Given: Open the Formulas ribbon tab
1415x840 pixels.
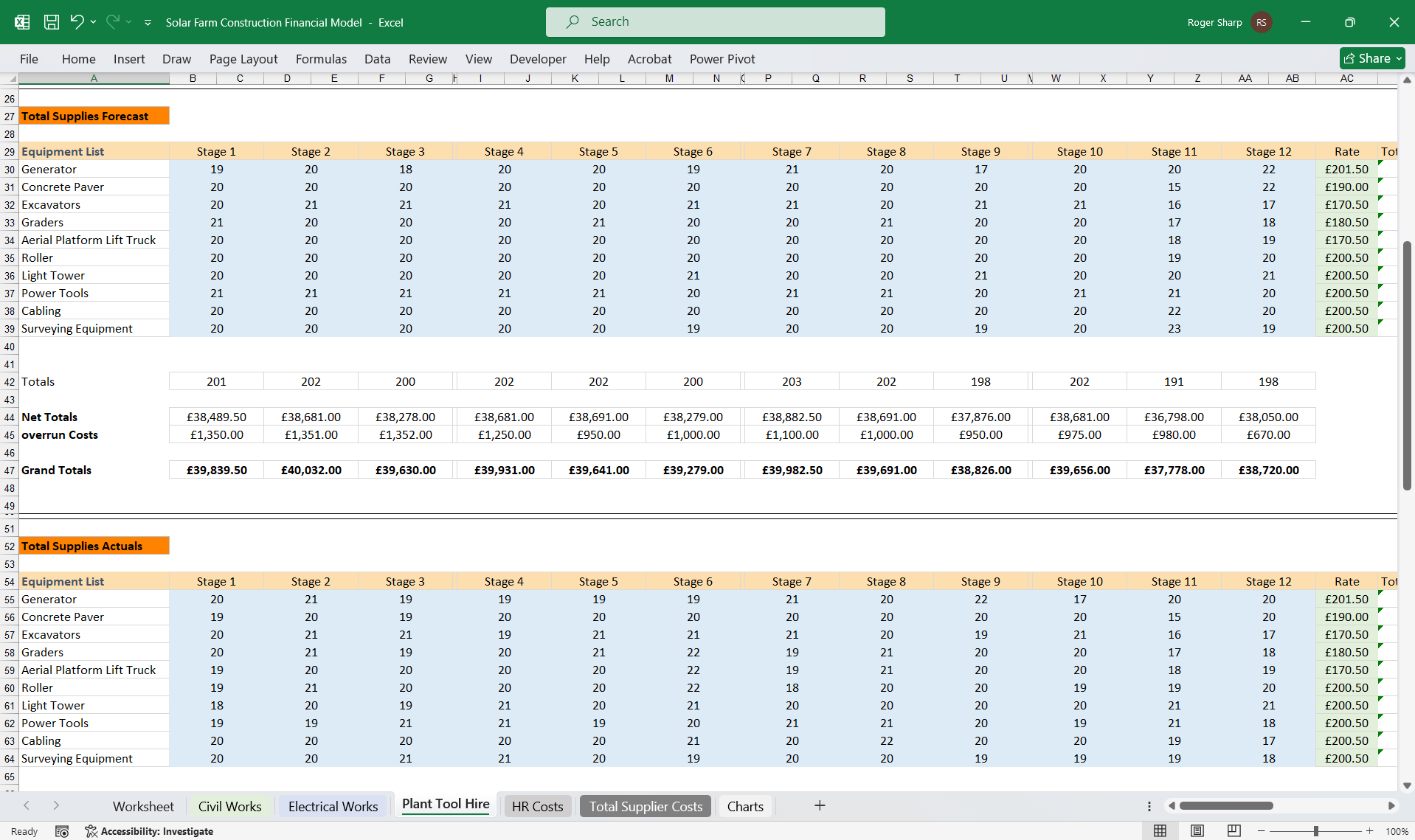Looking at the screenshot, I should (x=321, y=59).
